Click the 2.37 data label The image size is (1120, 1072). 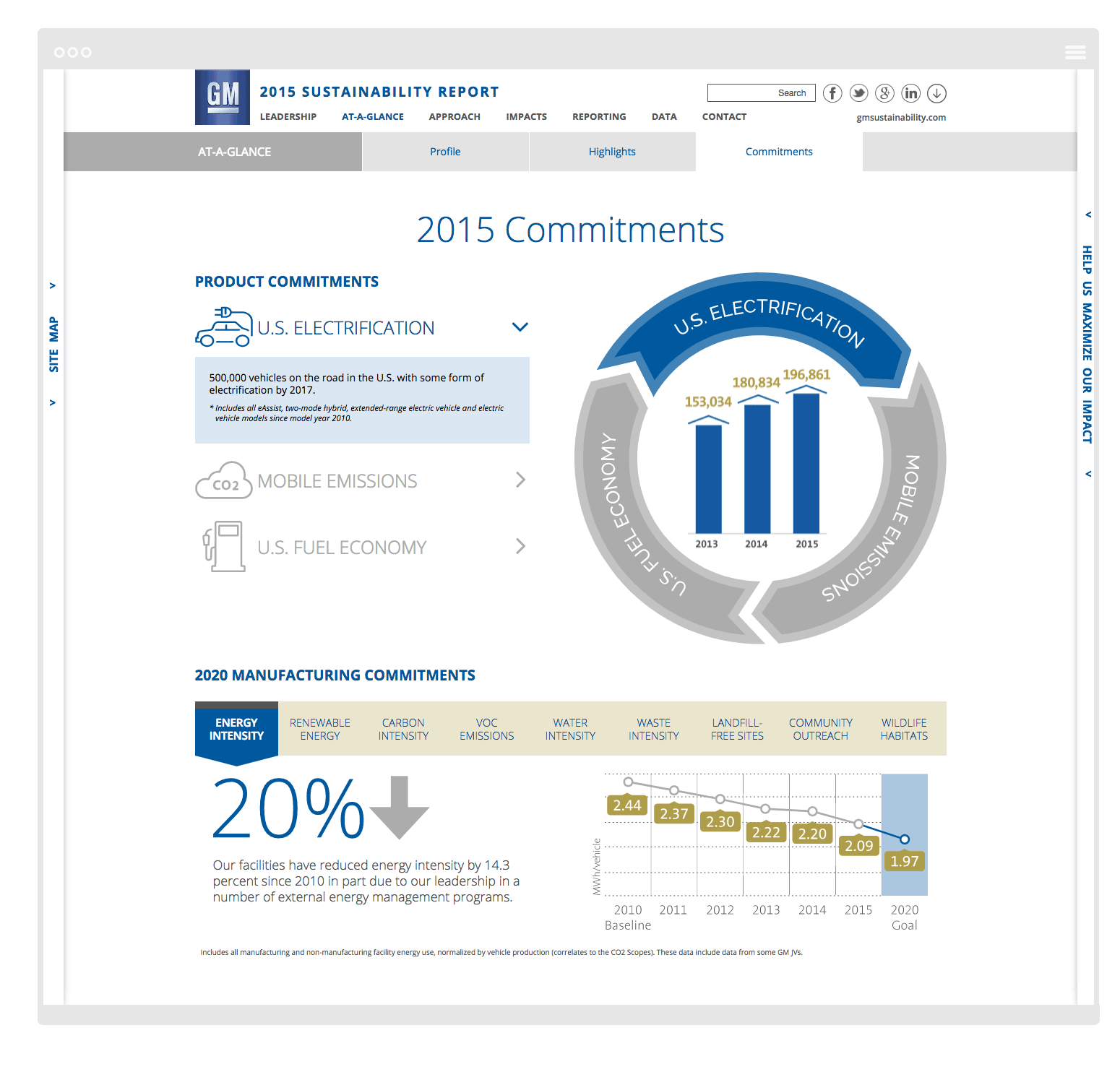[674, 813]
